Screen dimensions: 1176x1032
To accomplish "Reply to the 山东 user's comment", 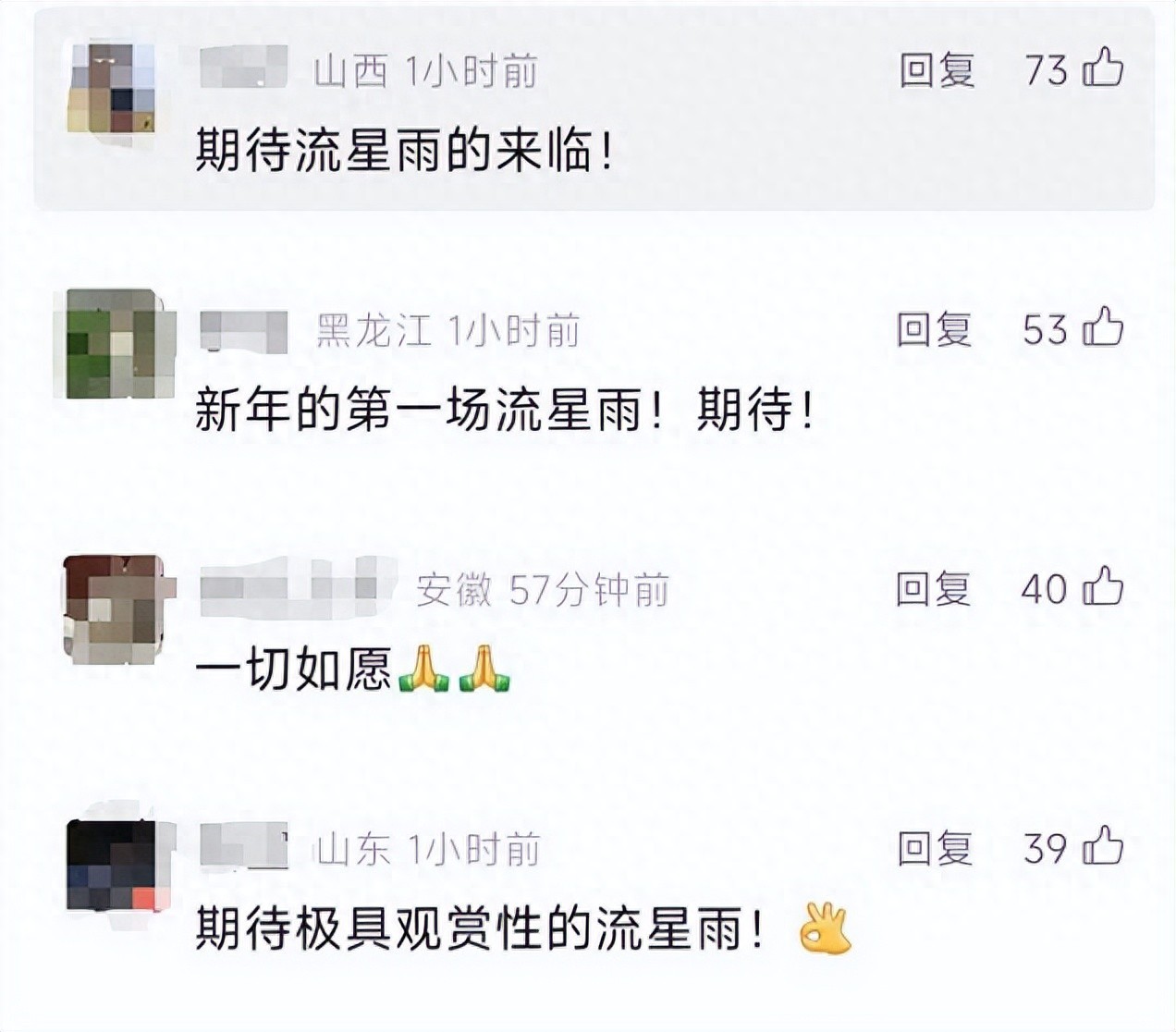I will click(936, 849).
